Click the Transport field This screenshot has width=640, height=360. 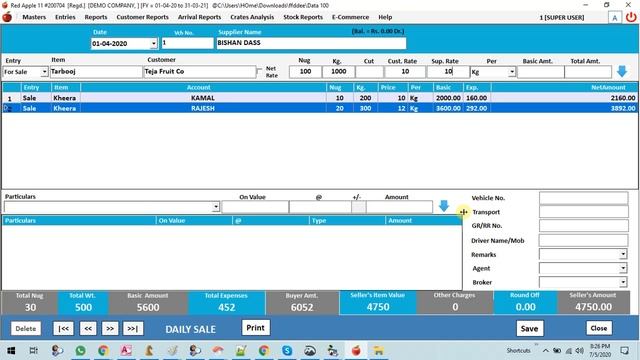tap(584, 212)
